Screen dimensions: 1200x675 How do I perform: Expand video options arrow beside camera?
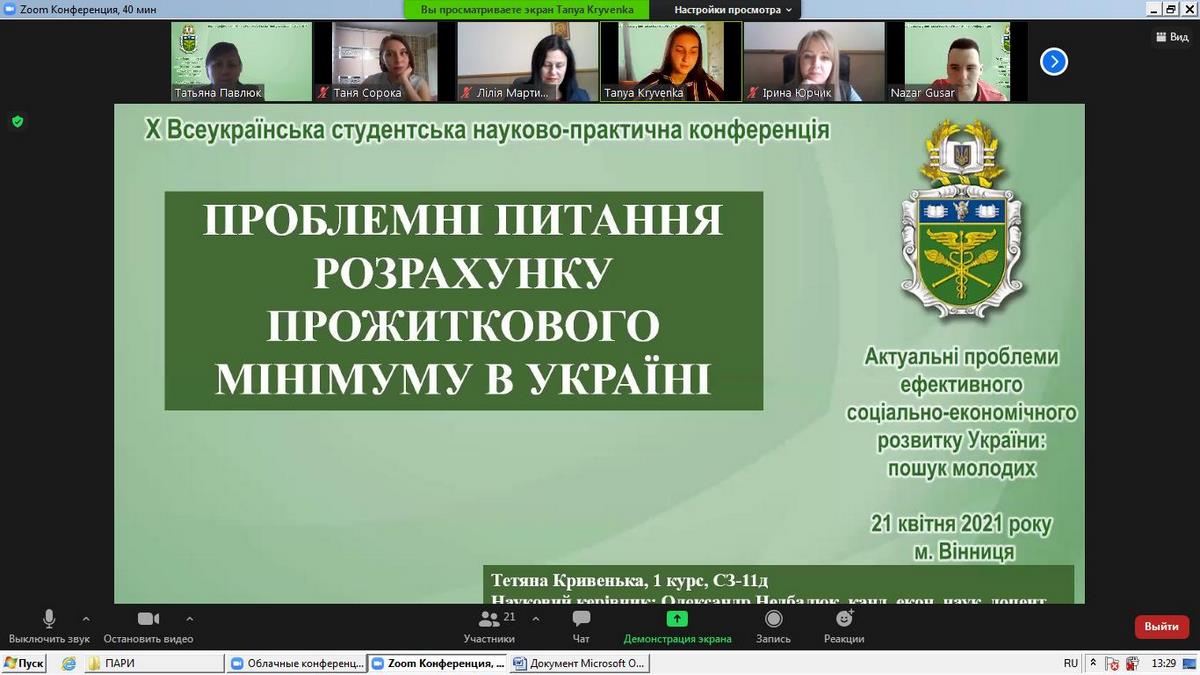click(190, 618)
